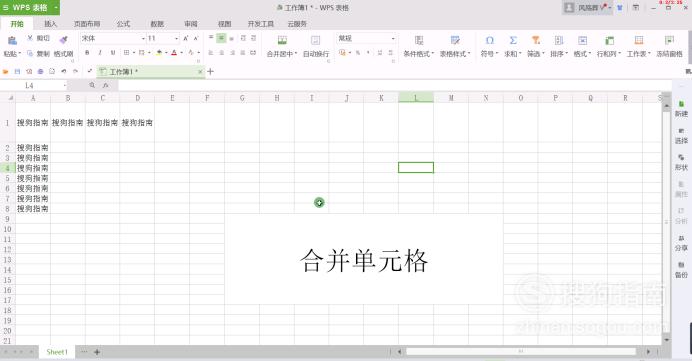Click the save quick-access icon
The height and width of the screenshot is (361, 692).
(x=17, y=71)
